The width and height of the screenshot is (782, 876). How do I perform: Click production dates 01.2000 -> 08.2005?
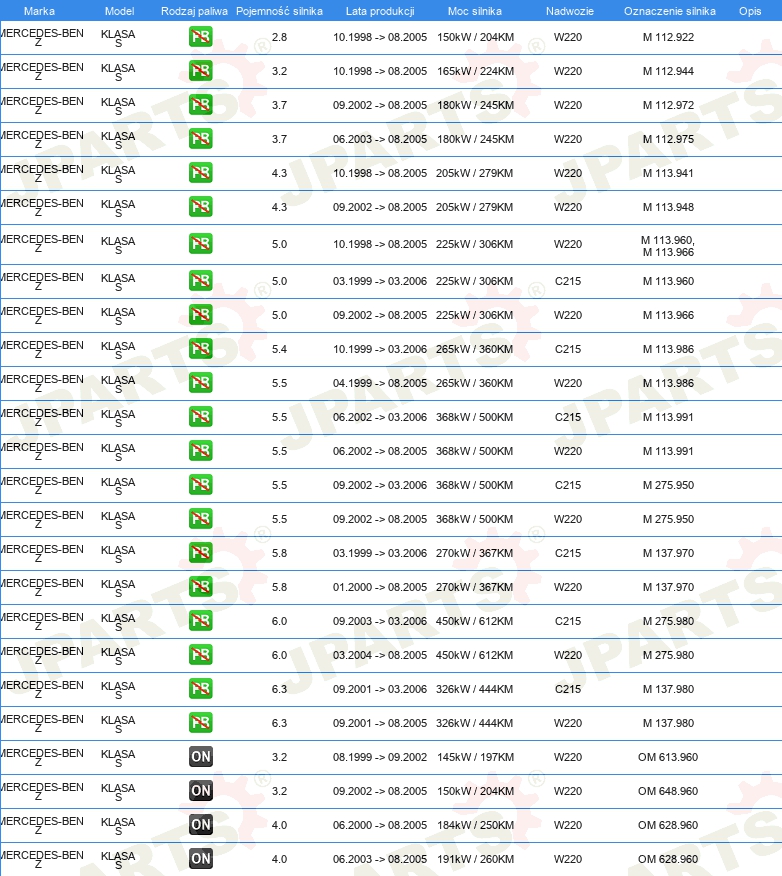tap(380, 587)
